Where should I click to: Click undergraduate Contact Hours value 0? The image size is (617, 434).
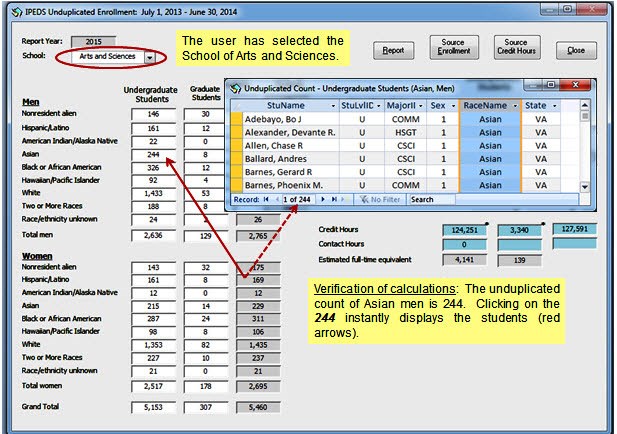pyautogui.click(x=464, y=245)
